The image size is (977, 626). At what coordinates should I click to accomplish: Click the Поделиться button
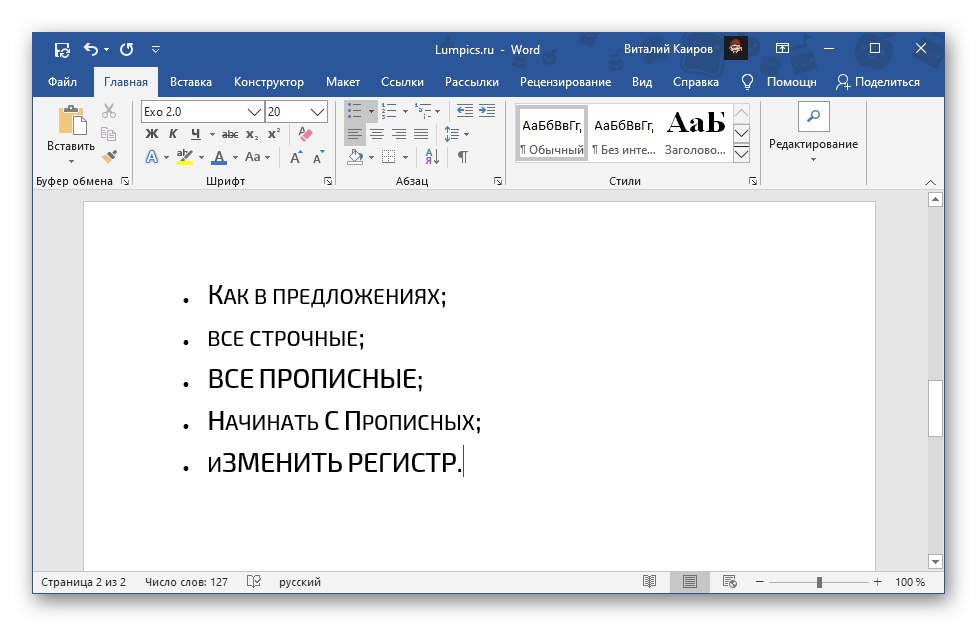pyautogui.click(x=889, y=82)
